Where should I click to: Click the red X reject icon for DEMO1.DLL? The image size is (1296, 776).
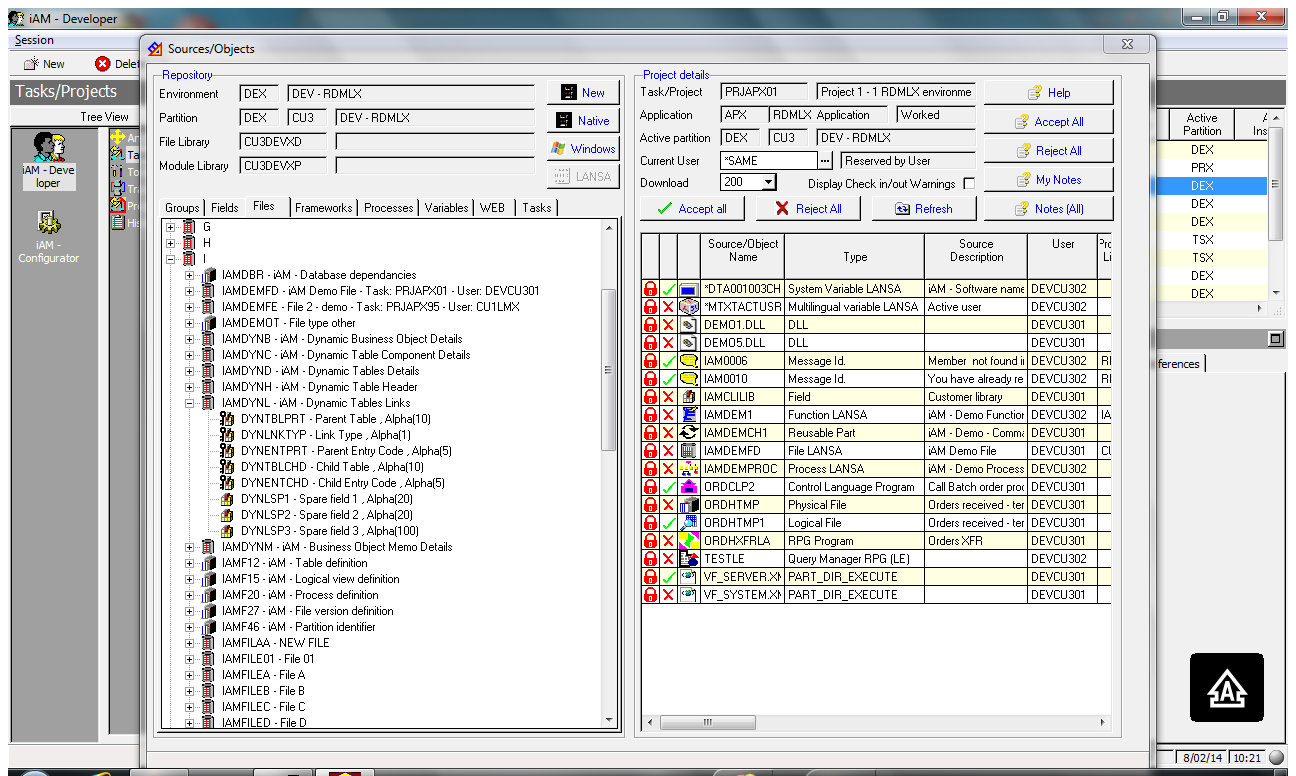pyautogui.click(x=668, y=325)
